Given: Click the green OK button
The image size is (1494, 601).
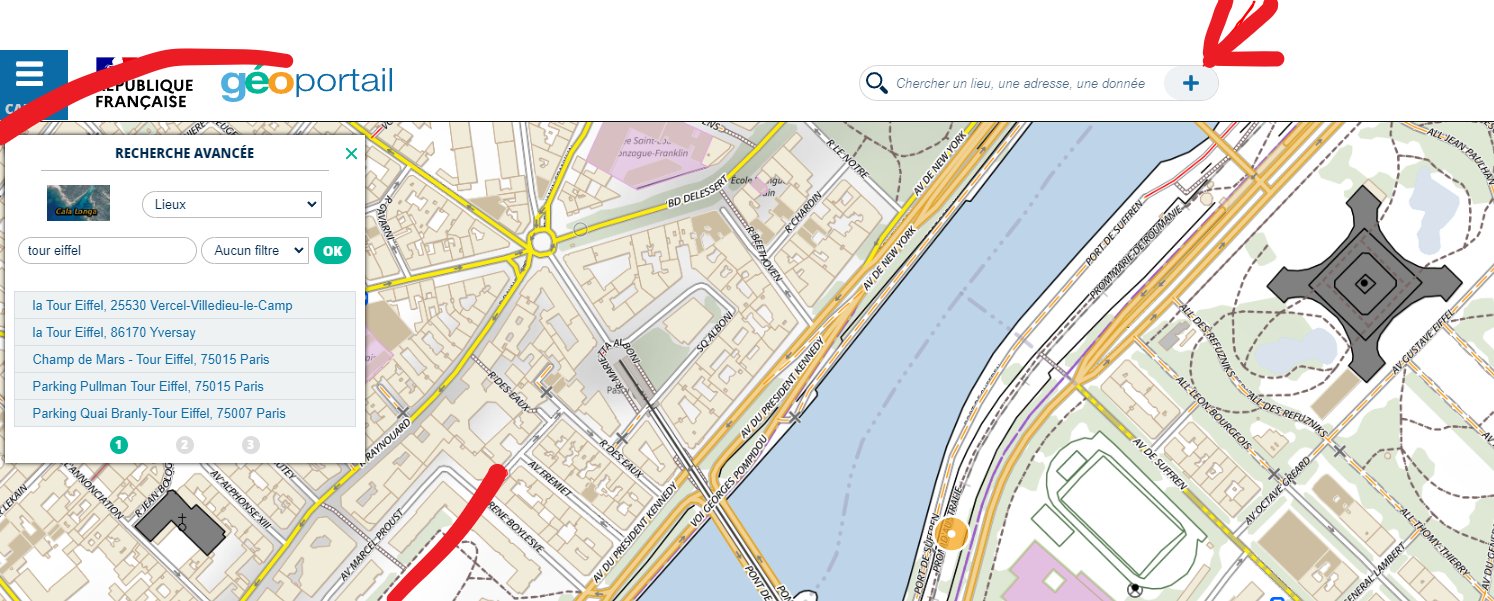Looking at the screenshot, I should (x=333, y=251).
